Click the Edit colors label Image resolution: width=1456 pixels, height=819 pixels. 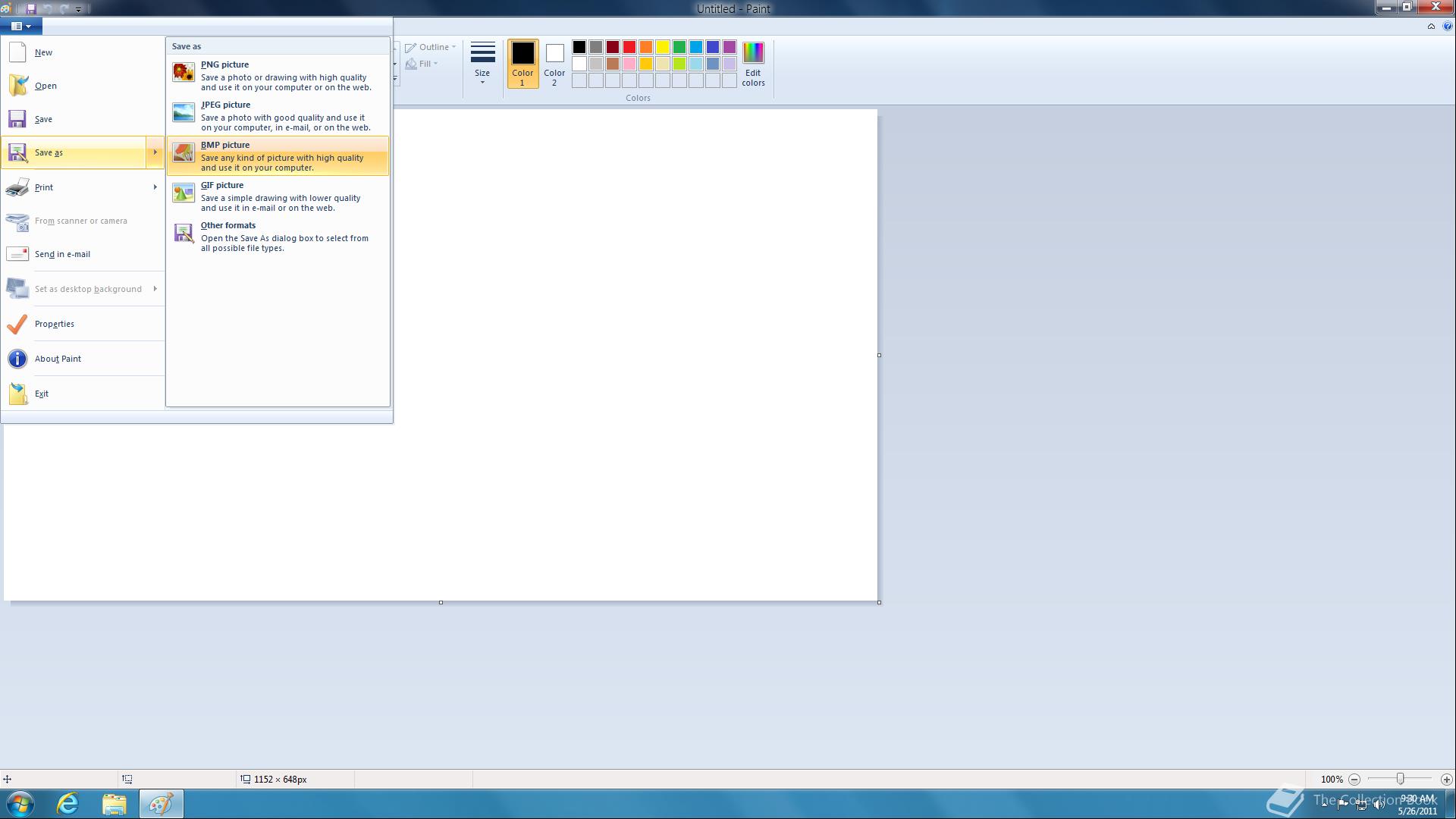(x=753, y=78)
